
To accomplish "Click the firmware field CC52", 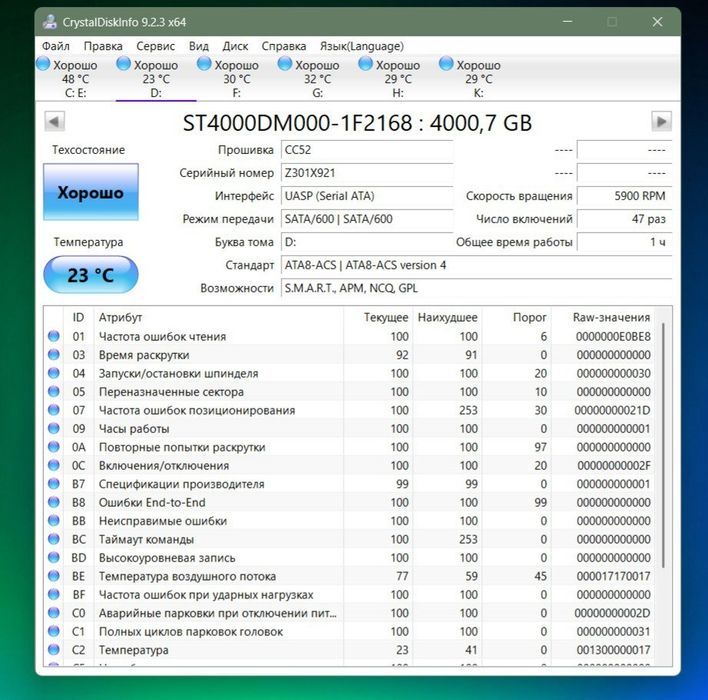I will (x=367, y=150).
